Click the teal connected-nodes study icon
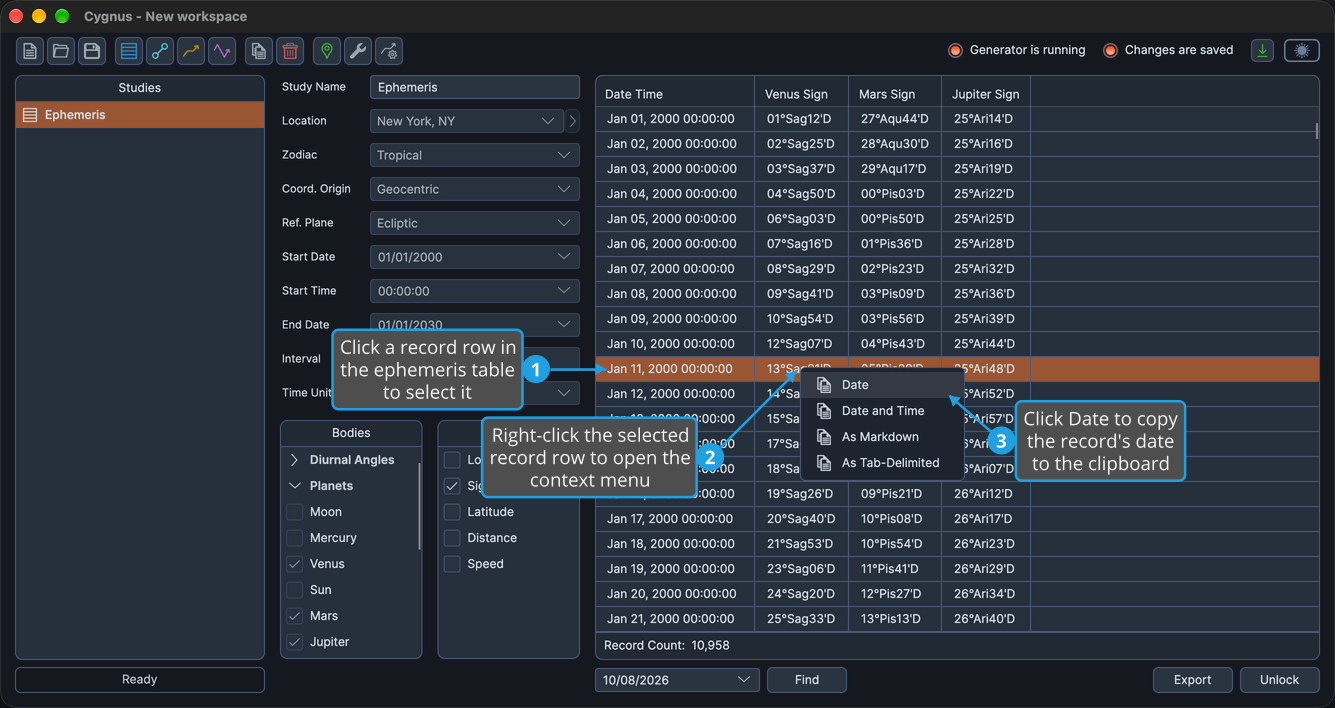 pos(160,51)
